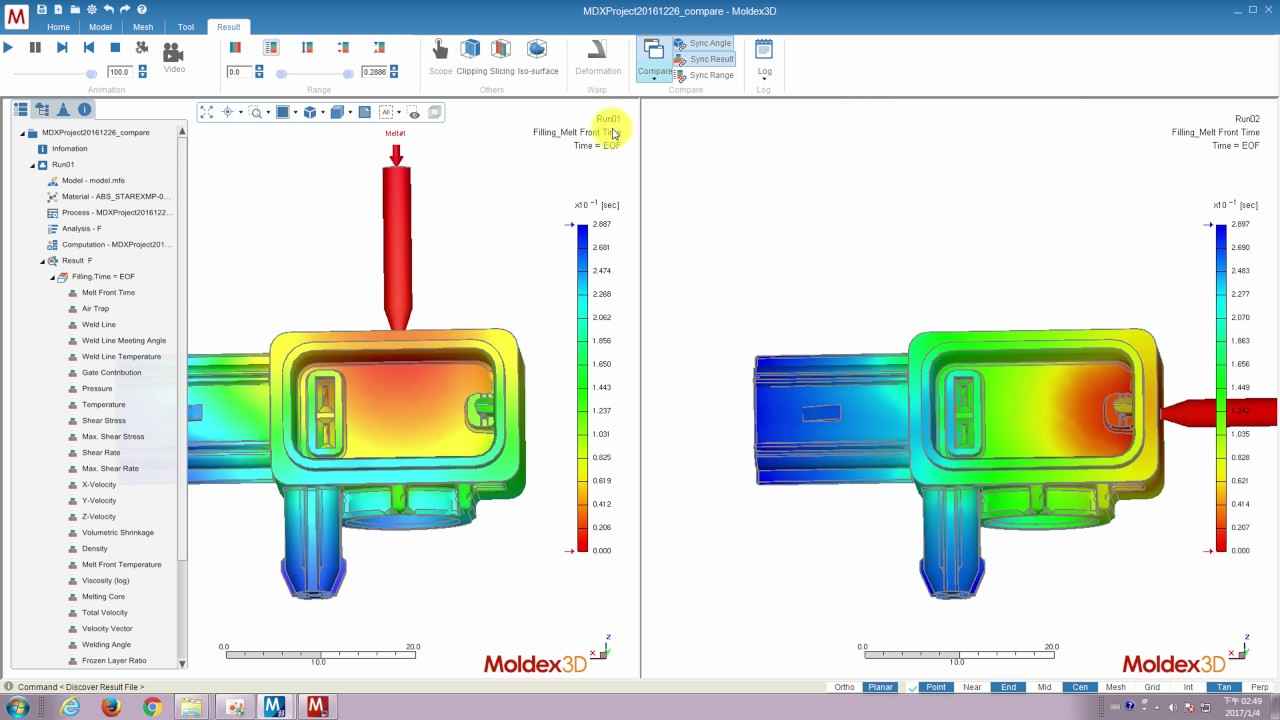Image resolution: width=1280 pixels, height=720 pixels.
Task: Click the Video camera icon
Action: point(174,53)
